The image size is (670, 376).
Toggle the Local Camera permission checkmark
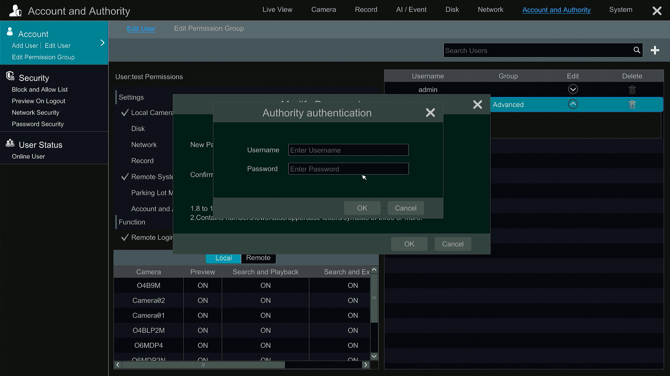[125, 112]
